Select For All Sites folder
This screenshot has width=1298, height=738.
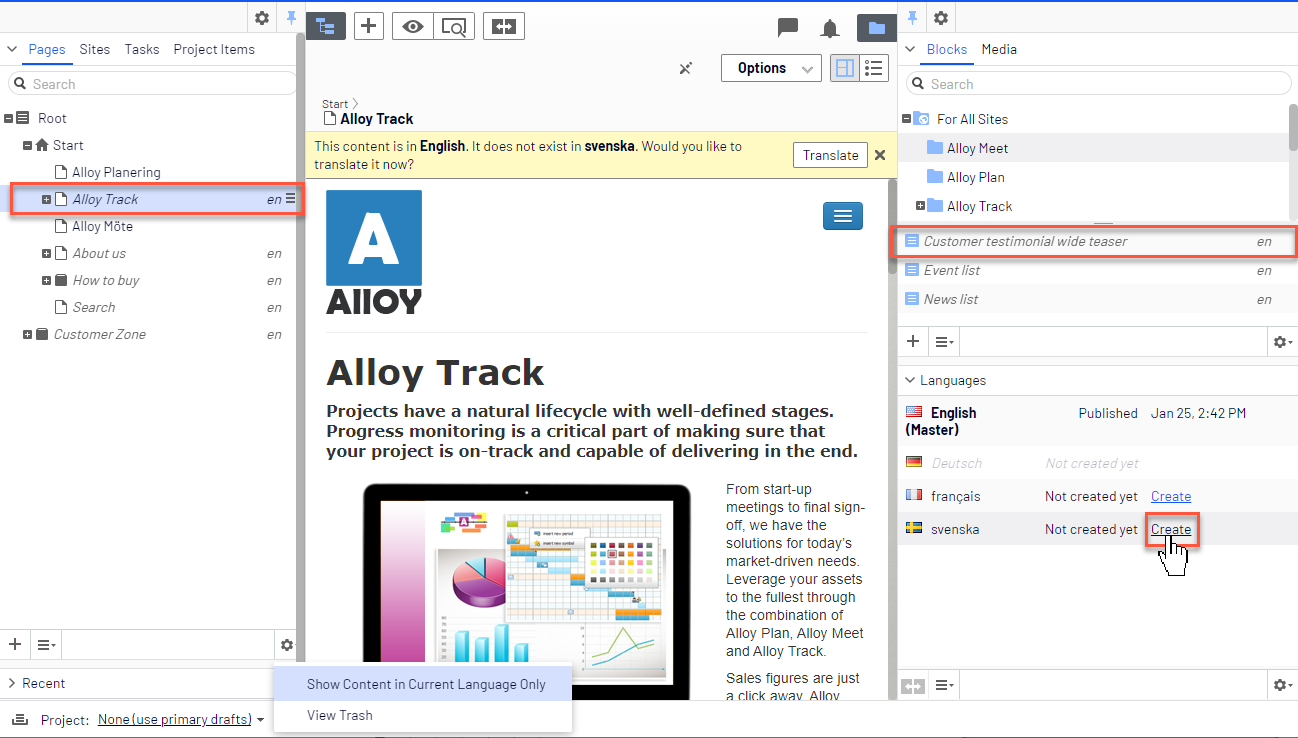click(972, 119)
